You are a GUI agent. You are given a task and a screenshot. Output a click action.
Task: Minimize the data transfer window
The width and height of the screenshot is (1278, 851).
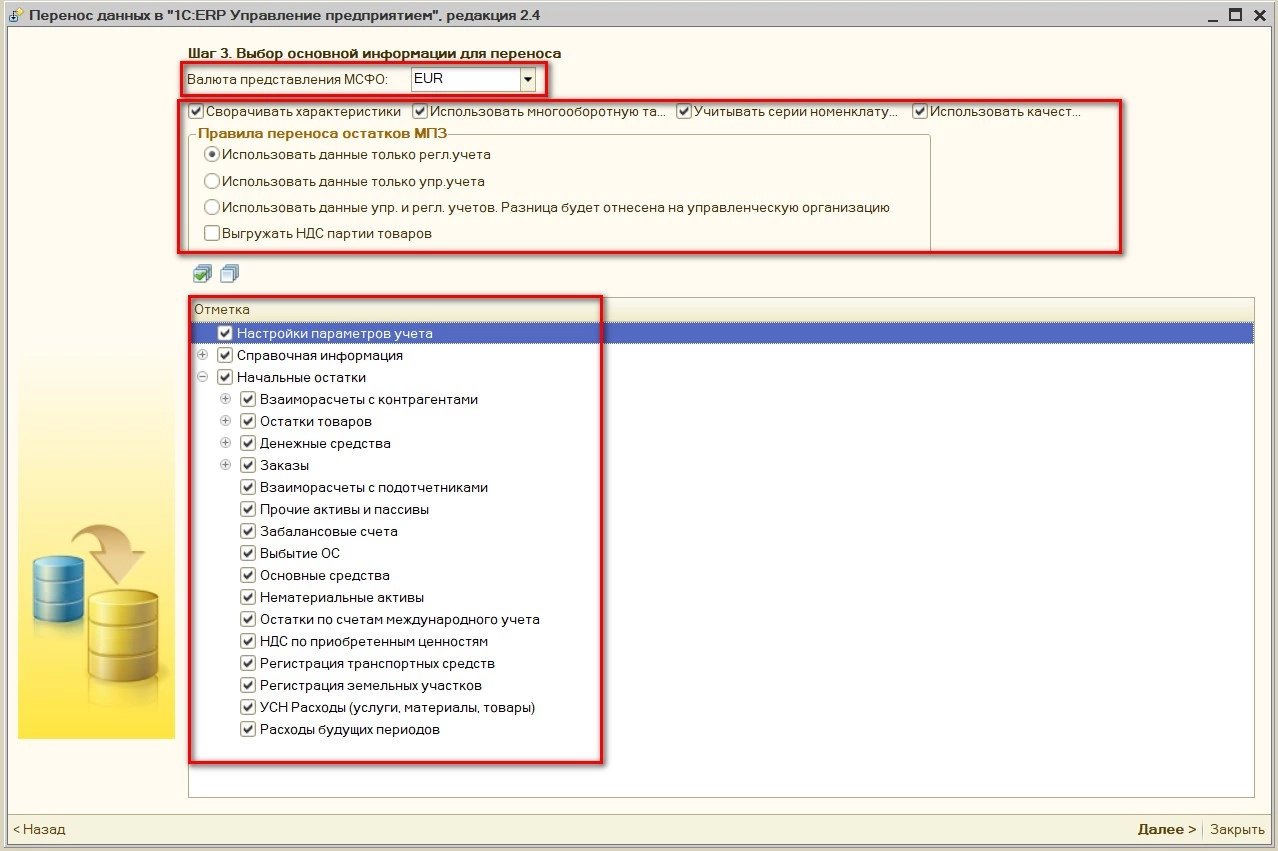pyautogui.click(x=1212, y=15)
